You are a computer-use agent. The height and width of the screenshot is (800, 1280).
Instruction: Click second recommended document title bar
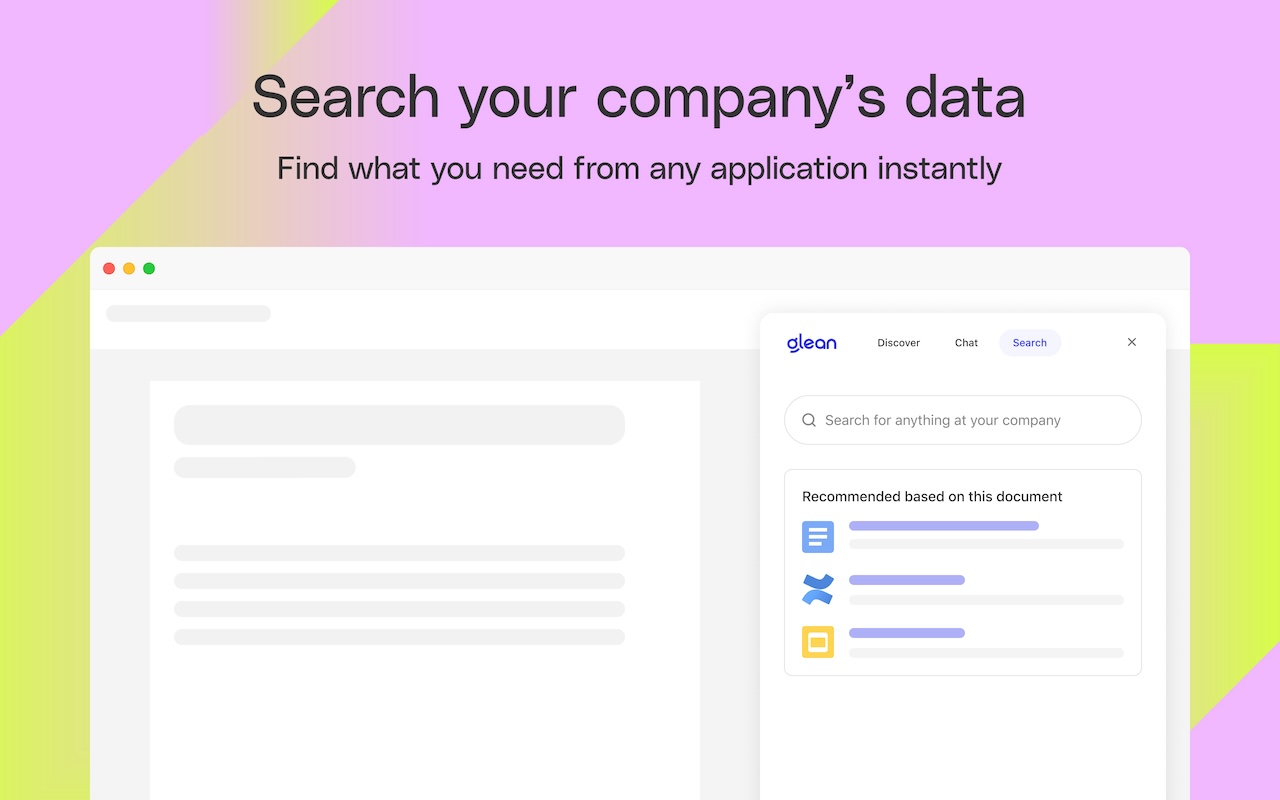(907, 580)
